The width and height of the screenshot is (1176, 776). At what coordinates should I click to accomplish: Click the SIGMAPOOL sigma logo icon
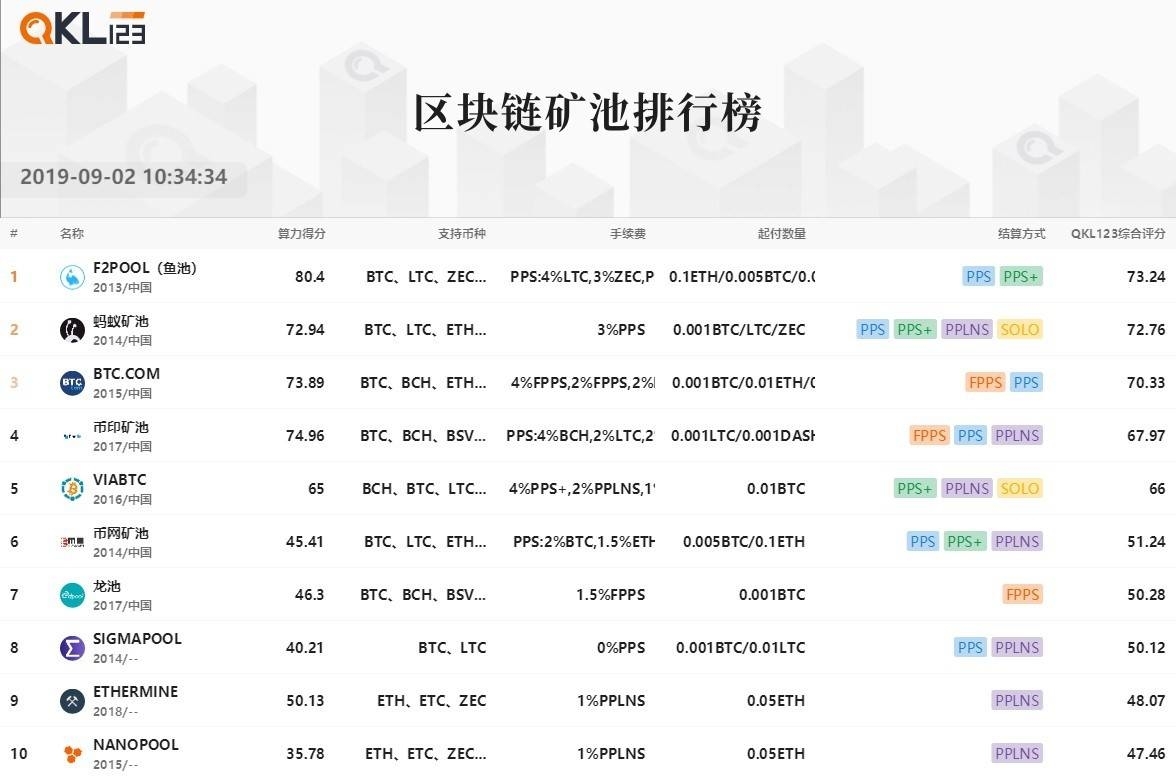pyautogui.click(x=72, y=648)
